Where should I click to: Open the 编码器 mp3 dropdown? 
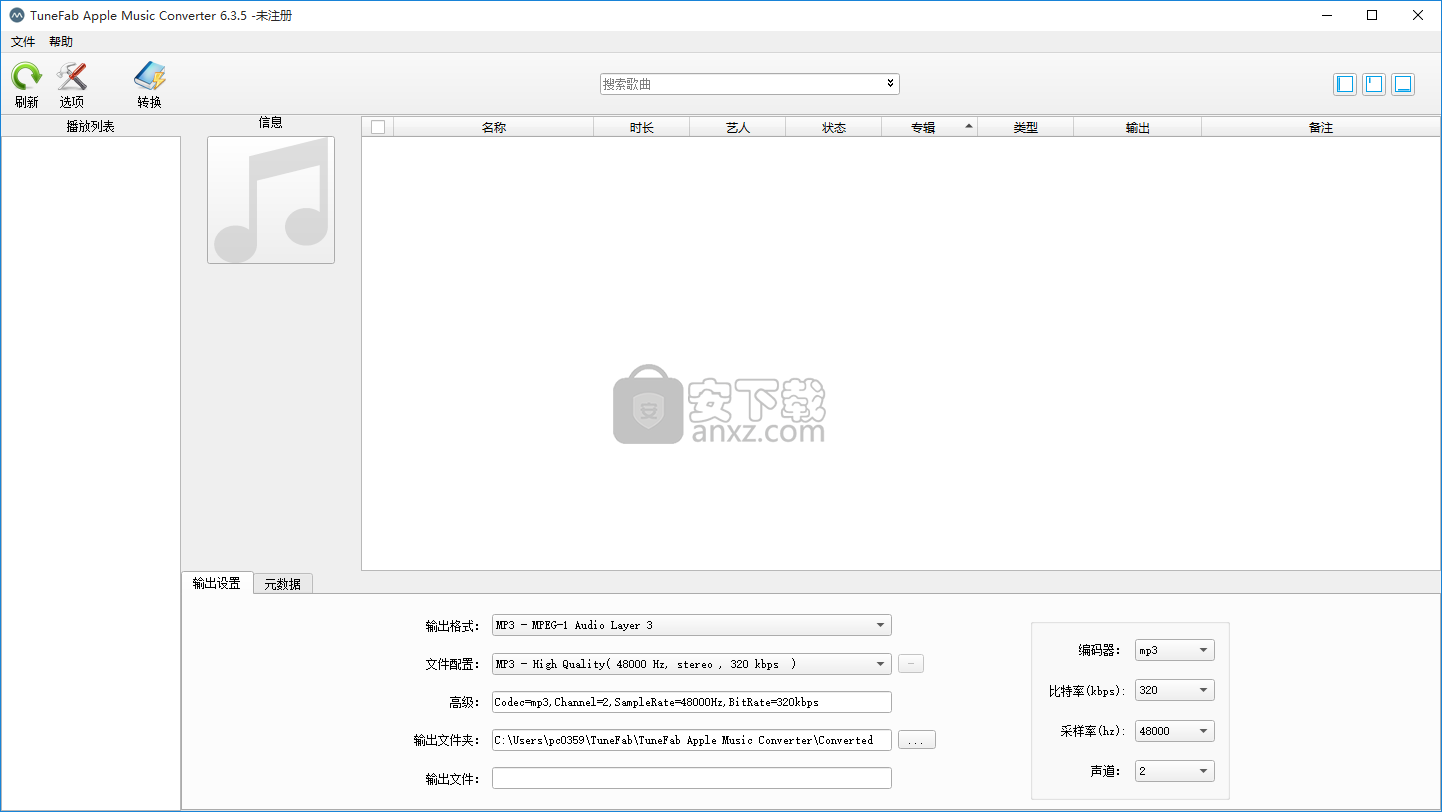click(x=1175, y=650)
